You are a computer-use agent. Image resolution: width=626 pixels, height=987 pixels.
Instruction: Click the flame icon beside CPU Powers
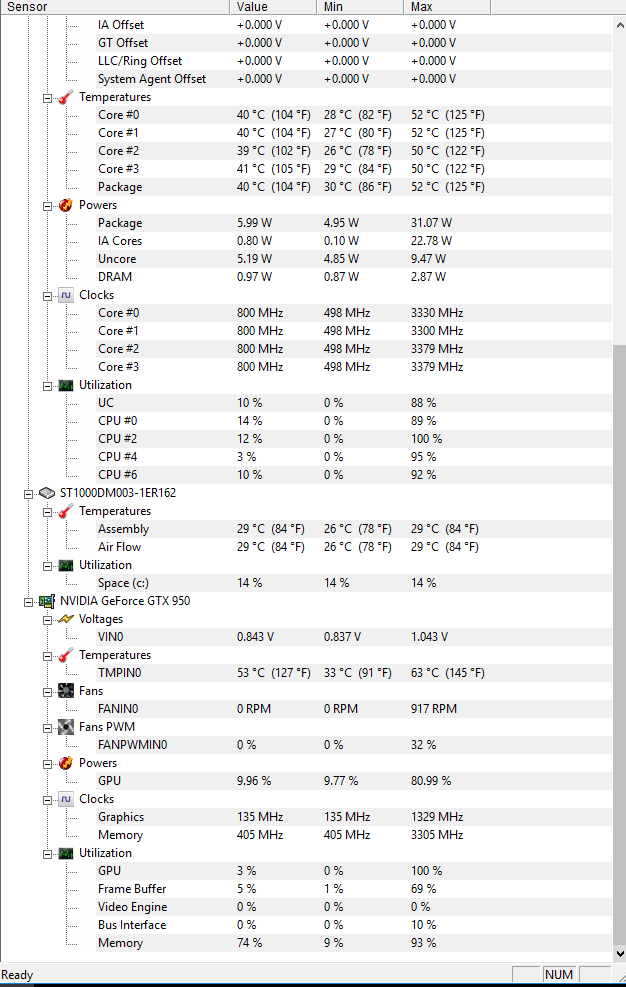tap(65, 205)
